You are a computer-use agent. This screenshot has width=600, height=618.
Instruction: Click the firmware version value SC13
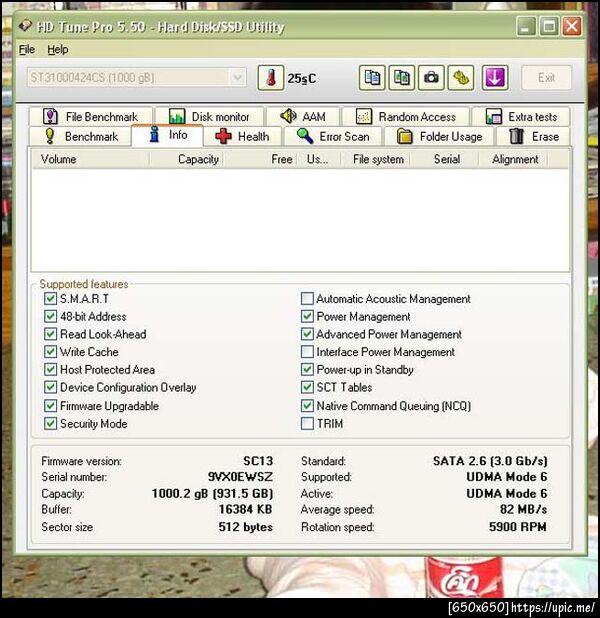tap(258, 461)
